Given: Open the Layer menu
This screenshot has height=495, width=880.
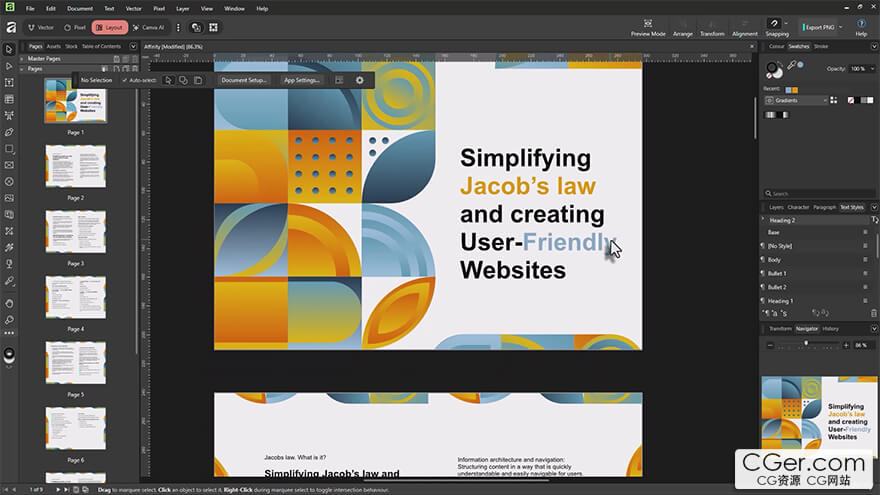Looking at the screenshot, I should pyautogui.click(x=182, y=8).
